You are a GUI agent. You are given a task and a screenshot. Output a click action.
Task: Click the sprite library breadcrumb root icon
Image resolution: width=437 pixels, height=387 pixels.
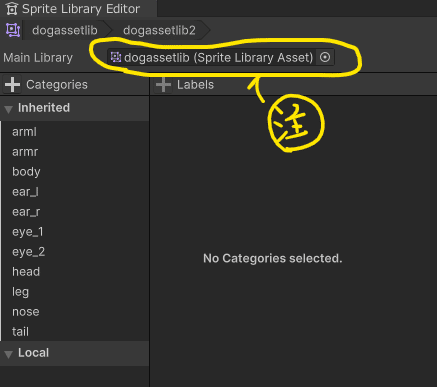click(x=13, y=30)
